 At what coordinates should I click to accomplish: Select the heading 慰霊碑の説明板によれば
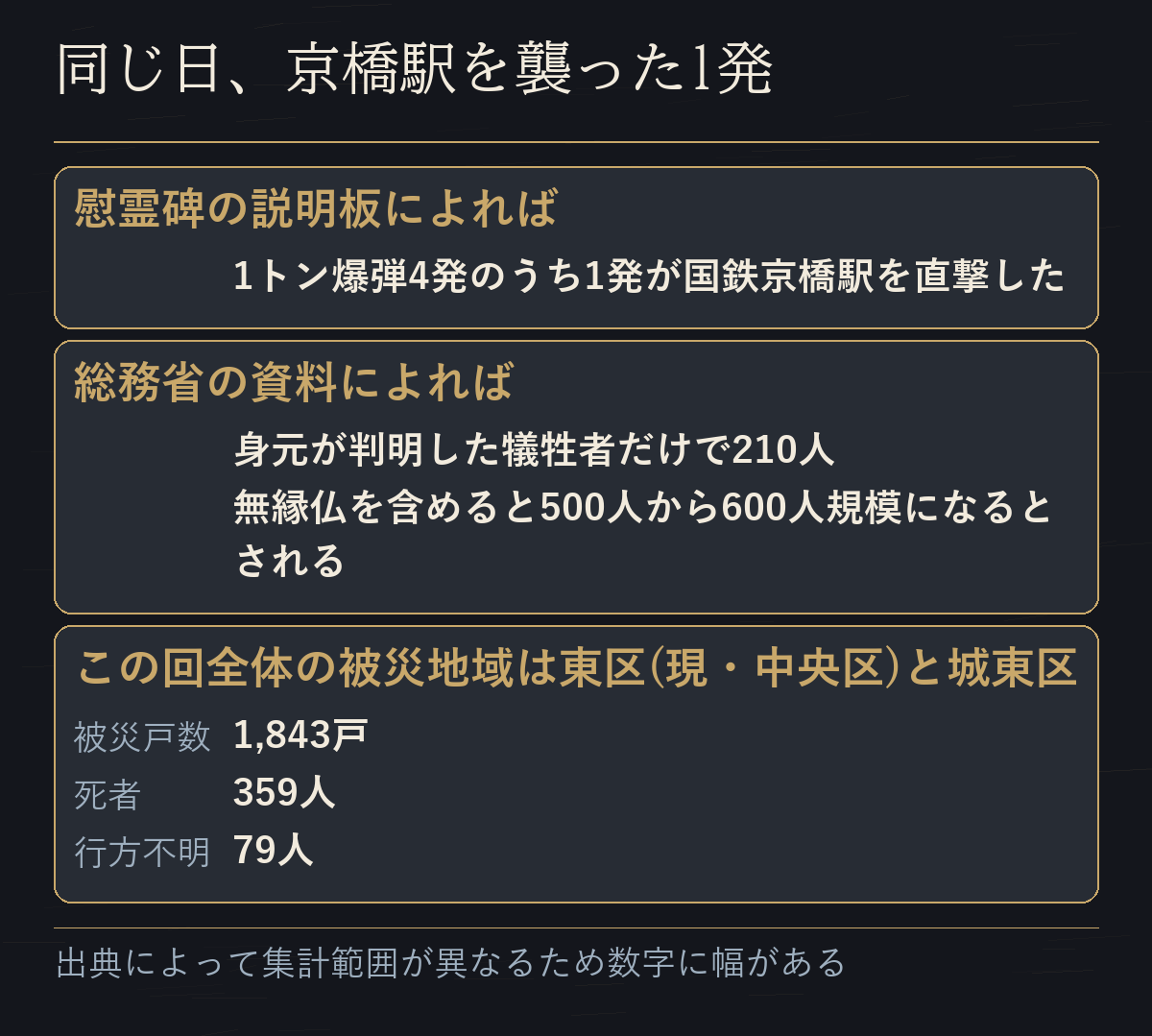(x=316, y=207)
